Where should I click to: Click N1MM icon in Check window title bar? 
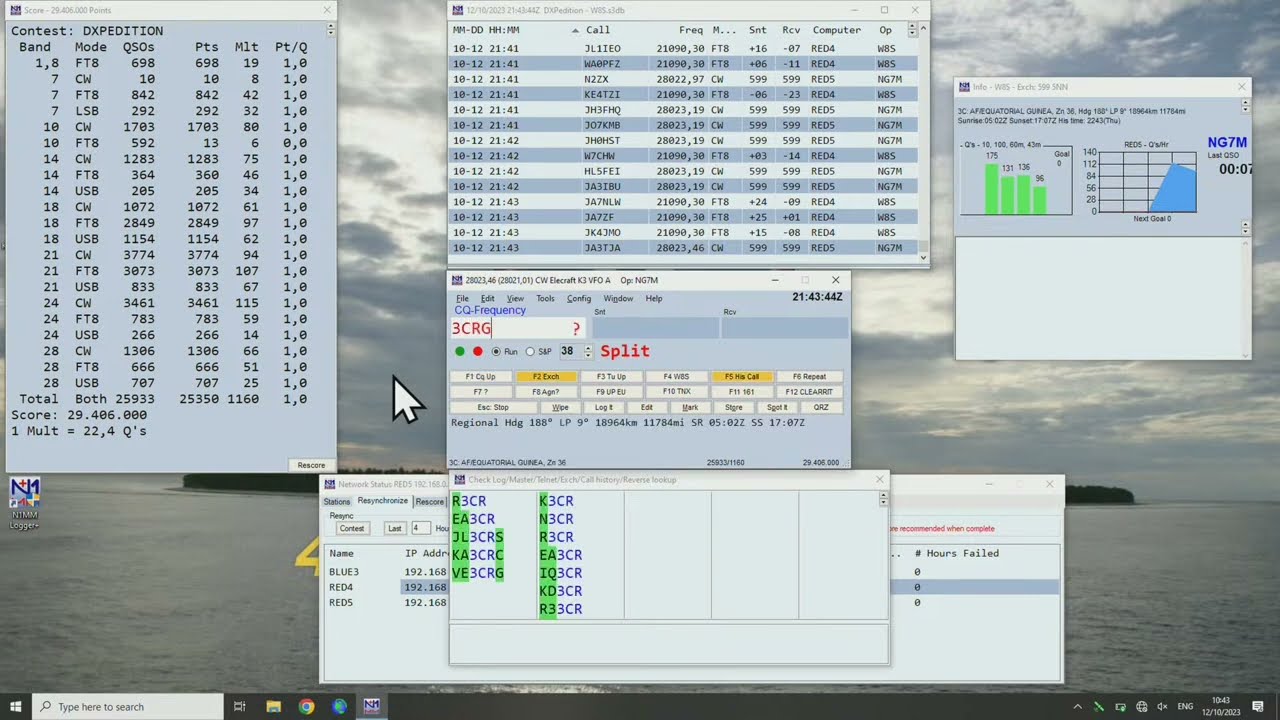click(x=459, y=479)
